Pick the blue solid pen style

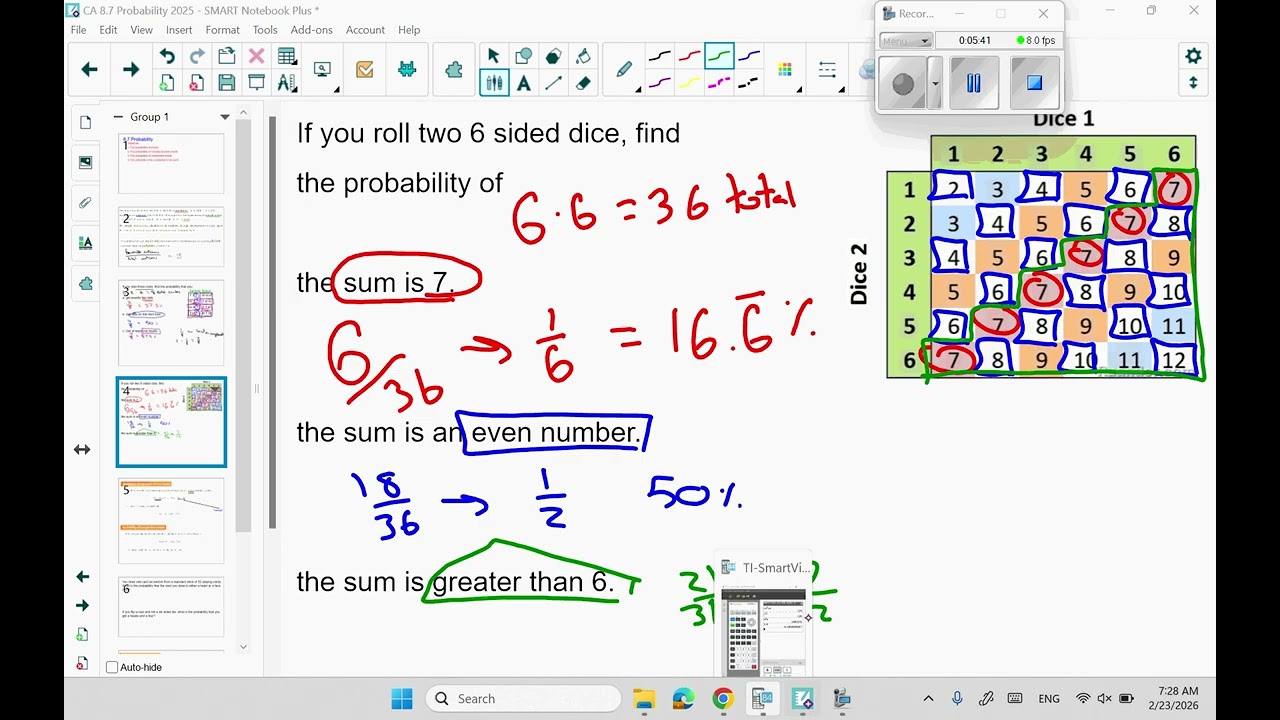[749, 56]
